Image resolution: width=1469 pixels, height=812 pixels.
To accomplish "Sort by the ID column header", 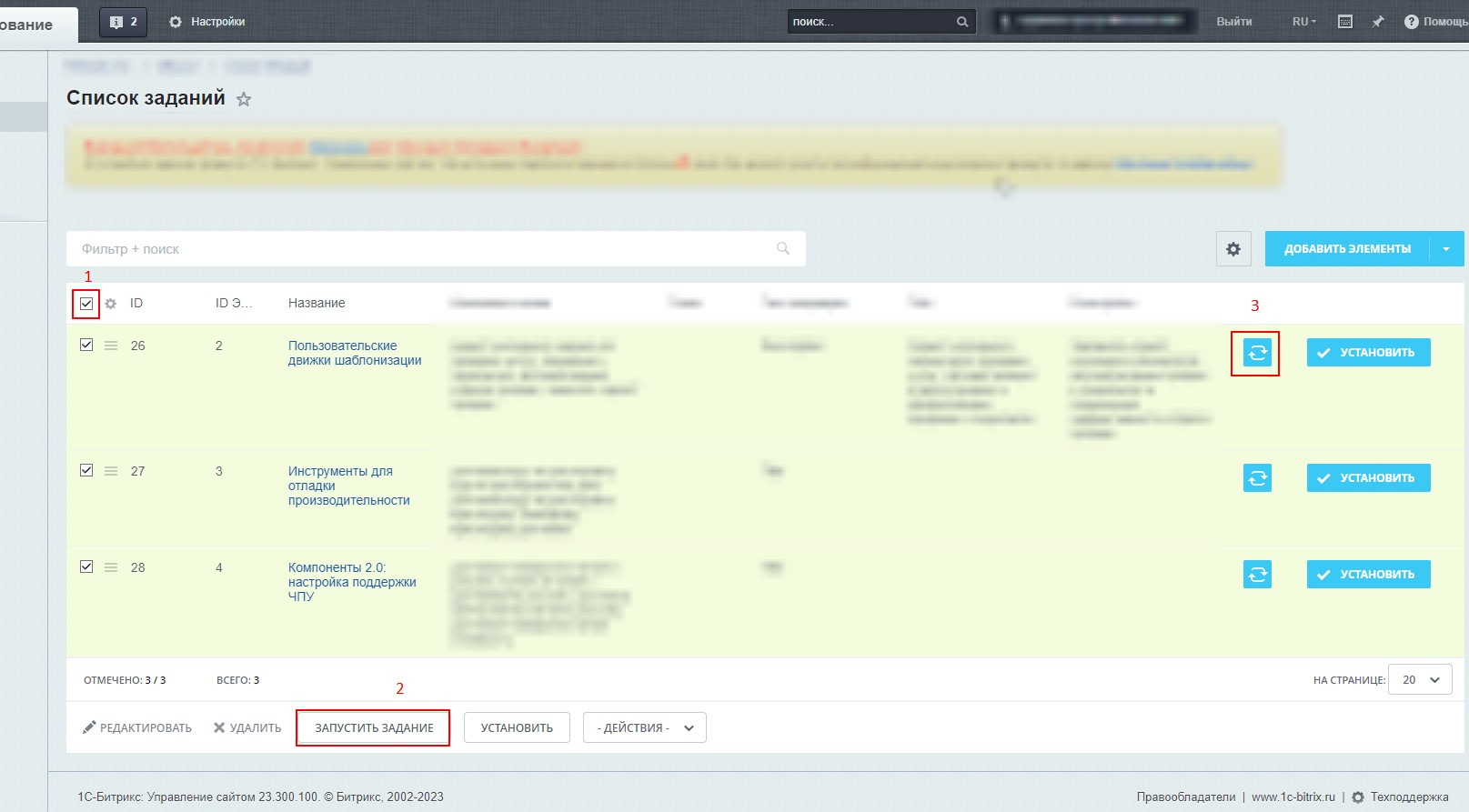I will pyautogui.click(x=136, y=303).
